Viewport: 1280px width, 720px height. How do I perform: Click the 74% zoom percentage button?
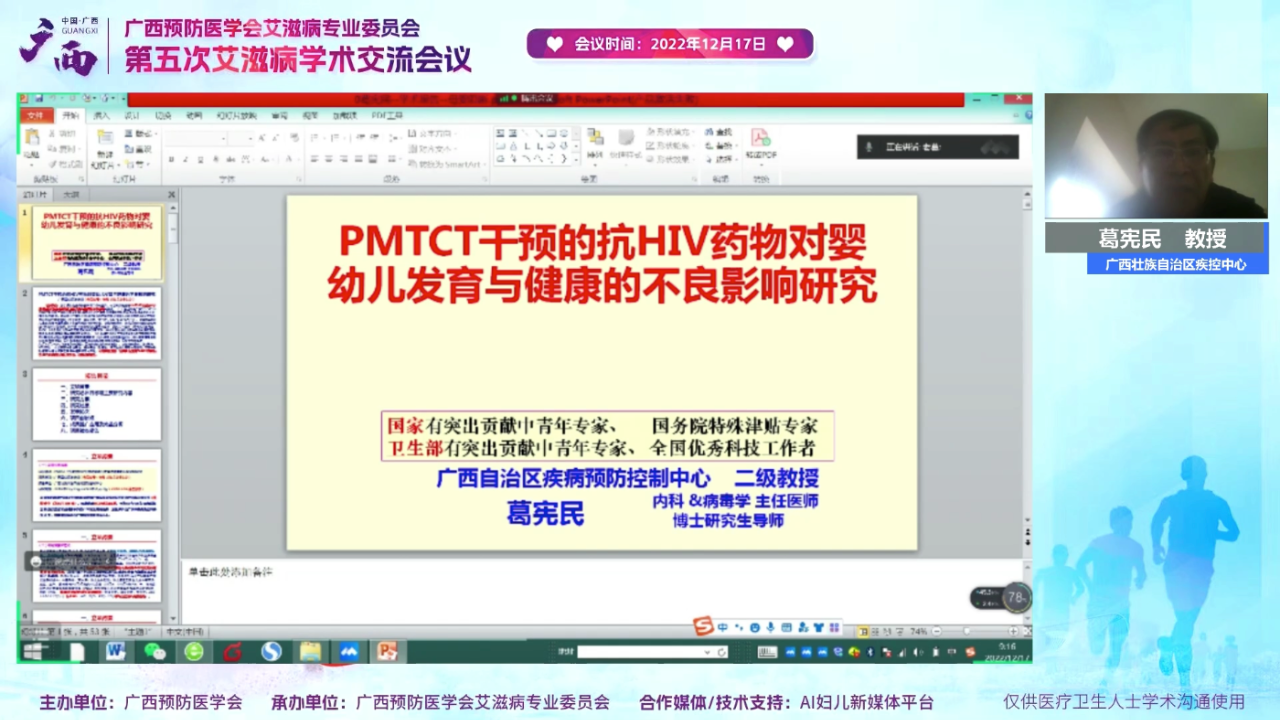919,632
